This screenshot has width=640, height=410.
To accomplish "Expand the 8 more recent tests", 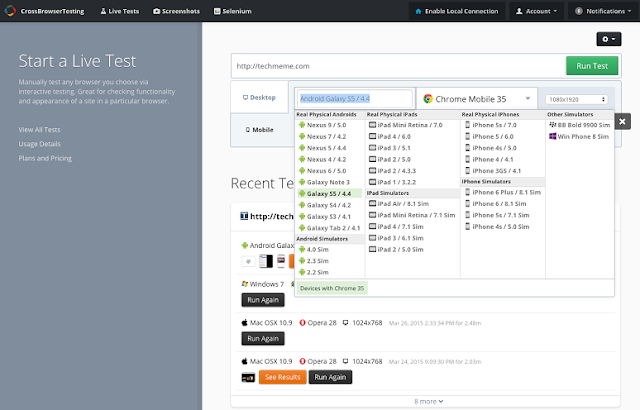I will 429,401.
